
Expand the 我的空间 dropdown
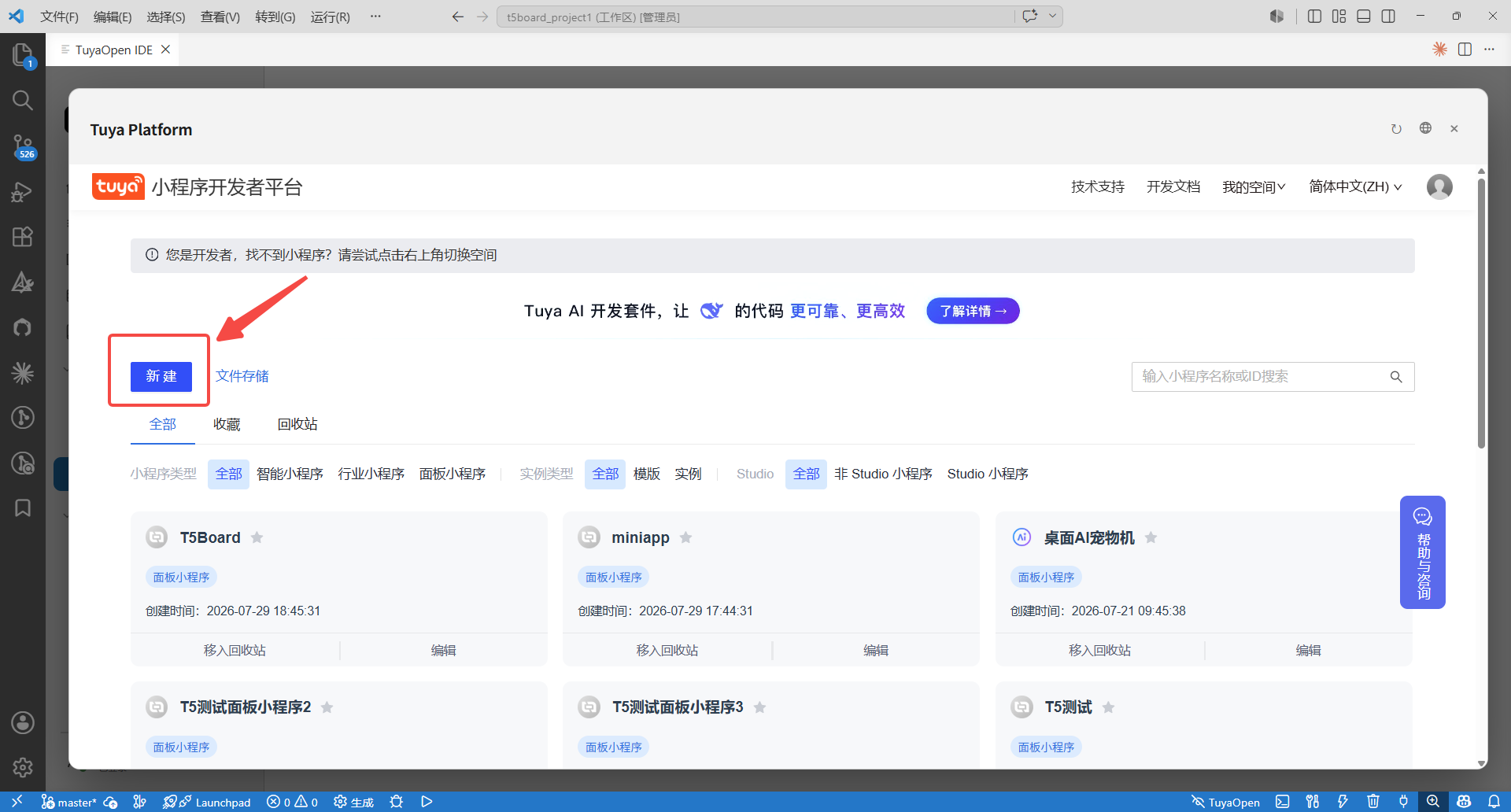click(x=1254, y=187)
